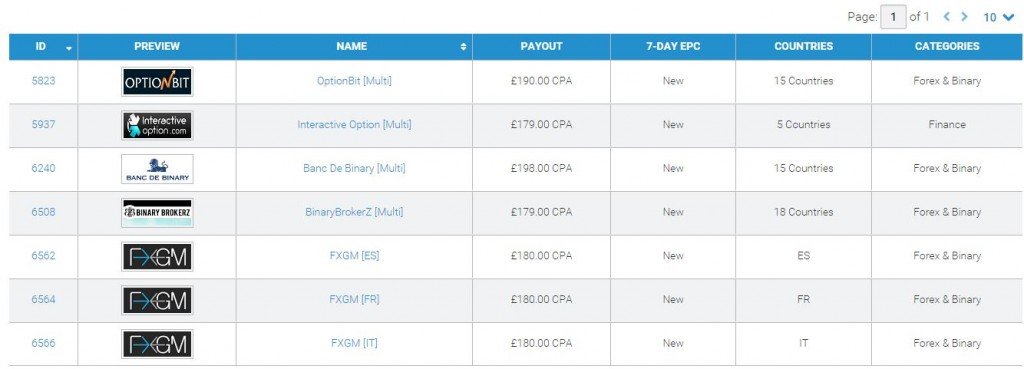
Task: Open the Banc De Binary logo preview
Action: 157,169
